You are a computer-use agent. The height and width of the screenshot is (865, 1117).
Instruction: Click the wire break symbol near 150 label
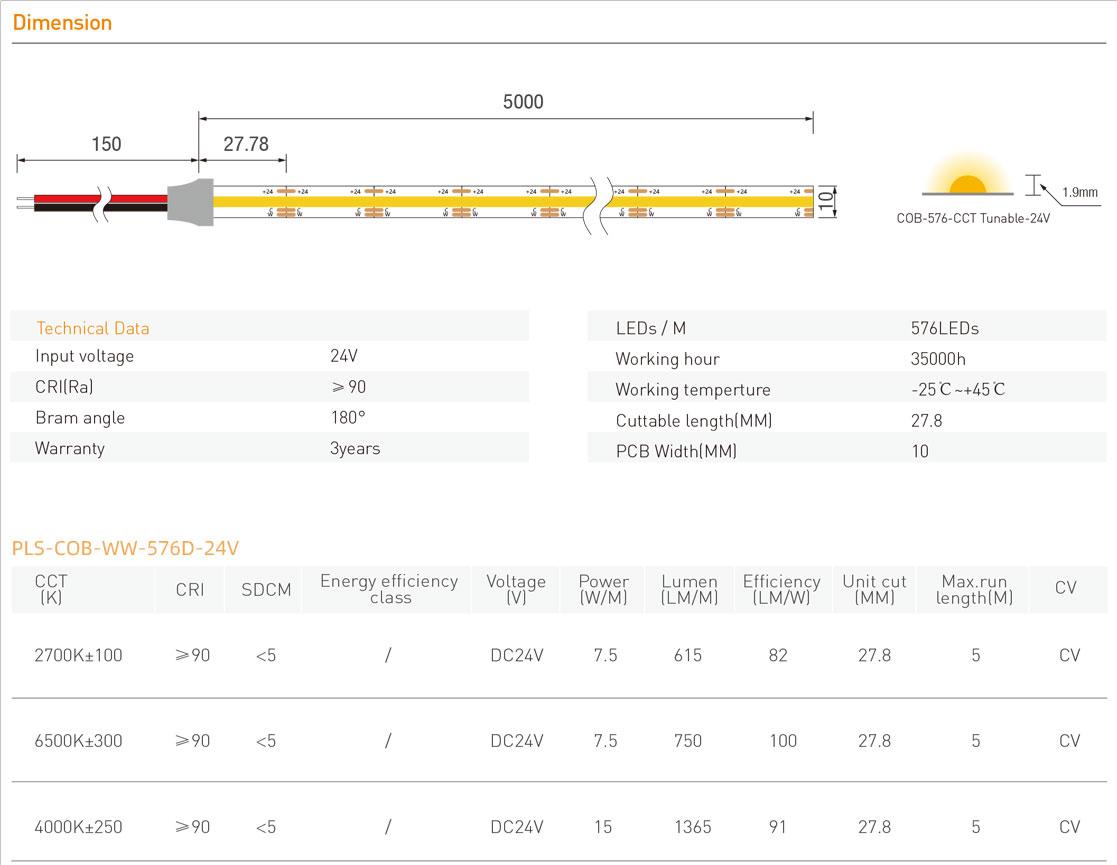102,203
